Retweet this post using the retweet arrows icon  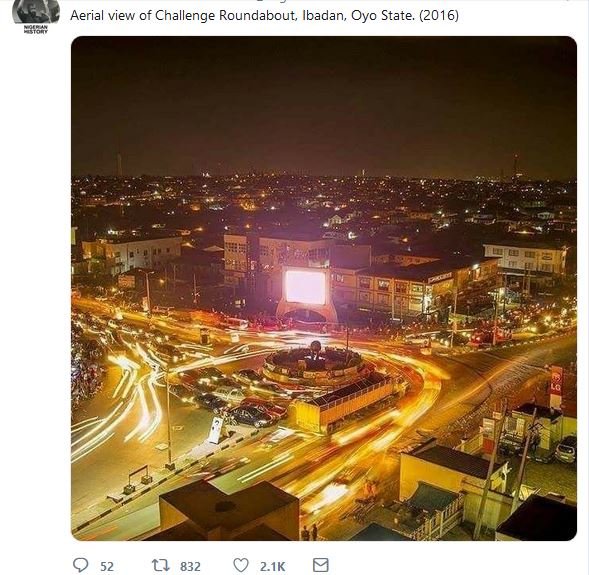[160, 565]
